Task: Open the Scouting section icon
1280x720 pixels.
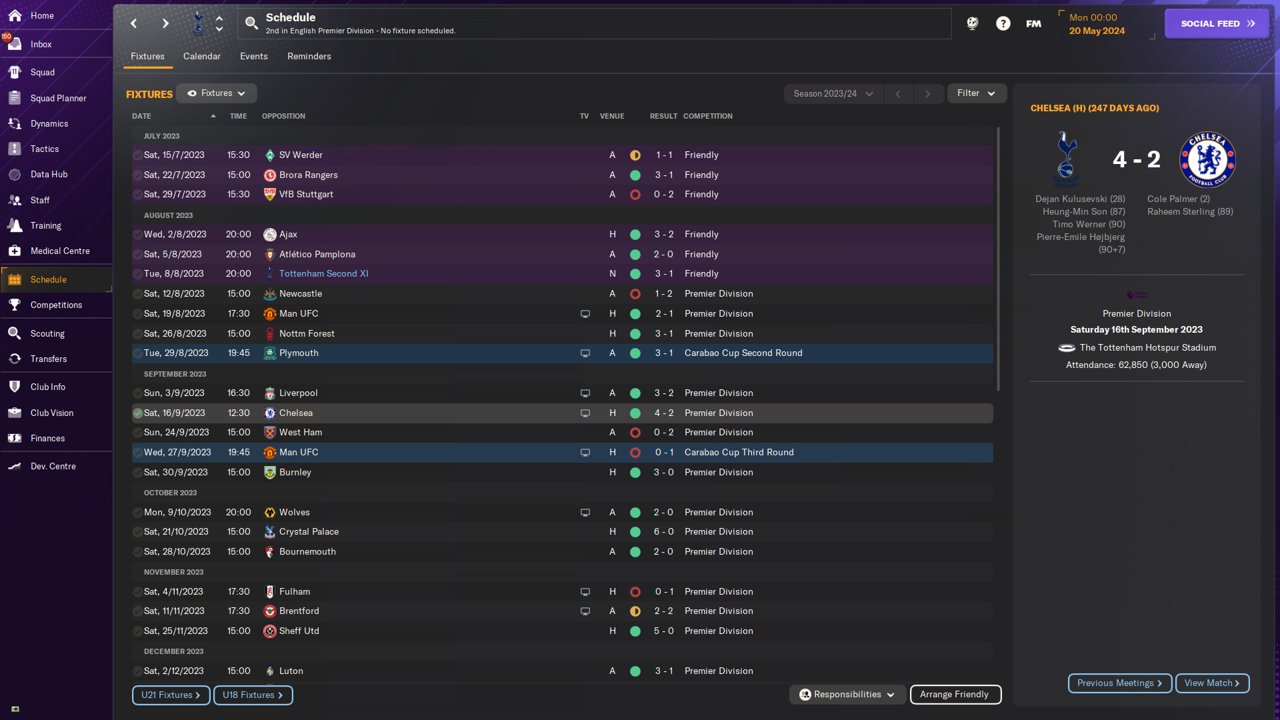Action: pos(14,333)
